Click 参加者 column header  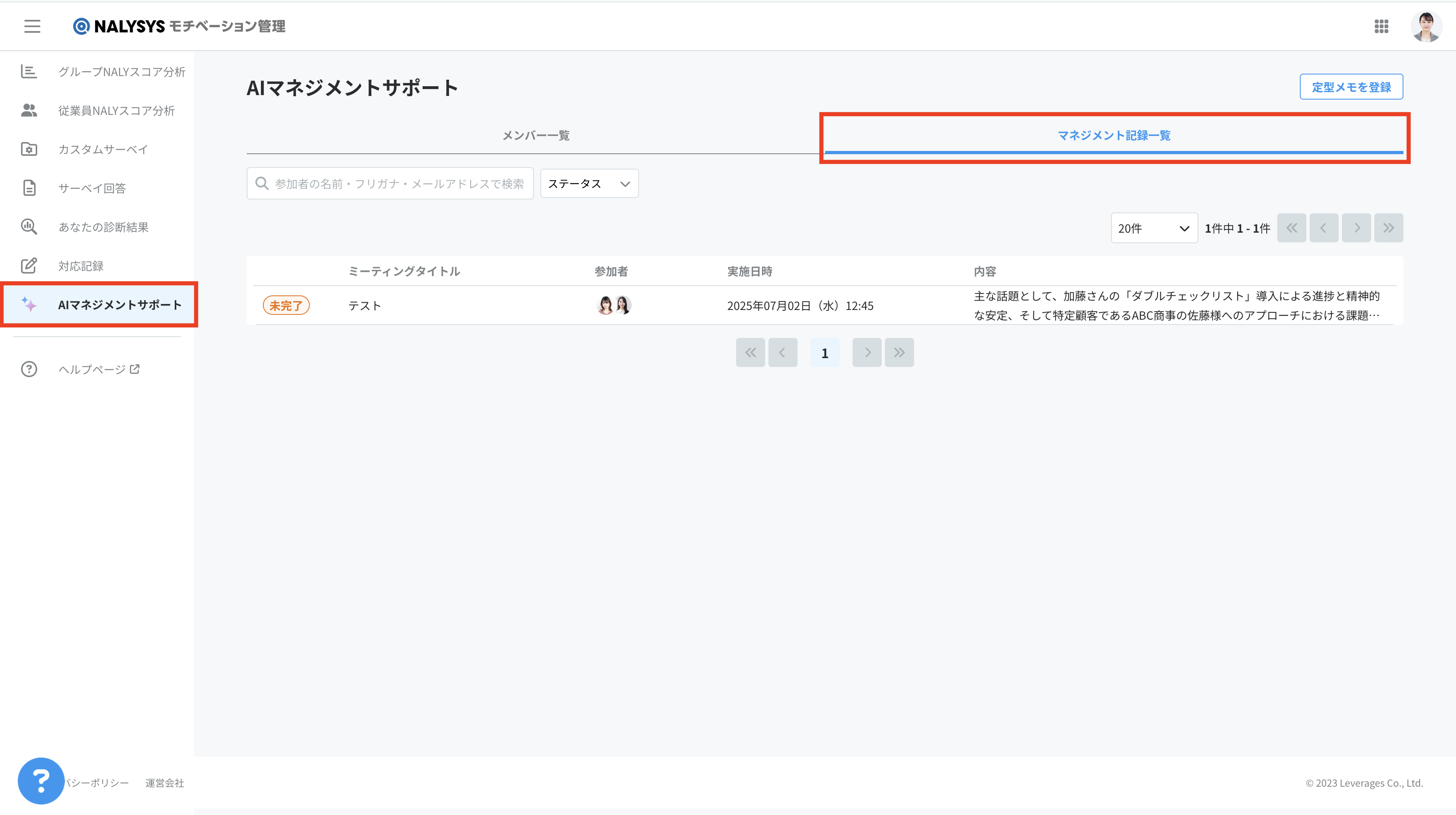(611, 272)
